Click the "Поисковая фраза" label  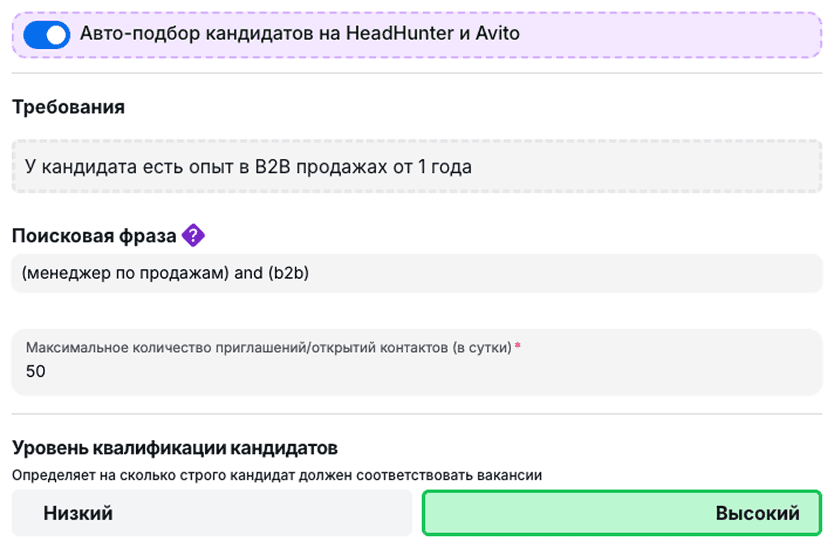tap(94, 236)
